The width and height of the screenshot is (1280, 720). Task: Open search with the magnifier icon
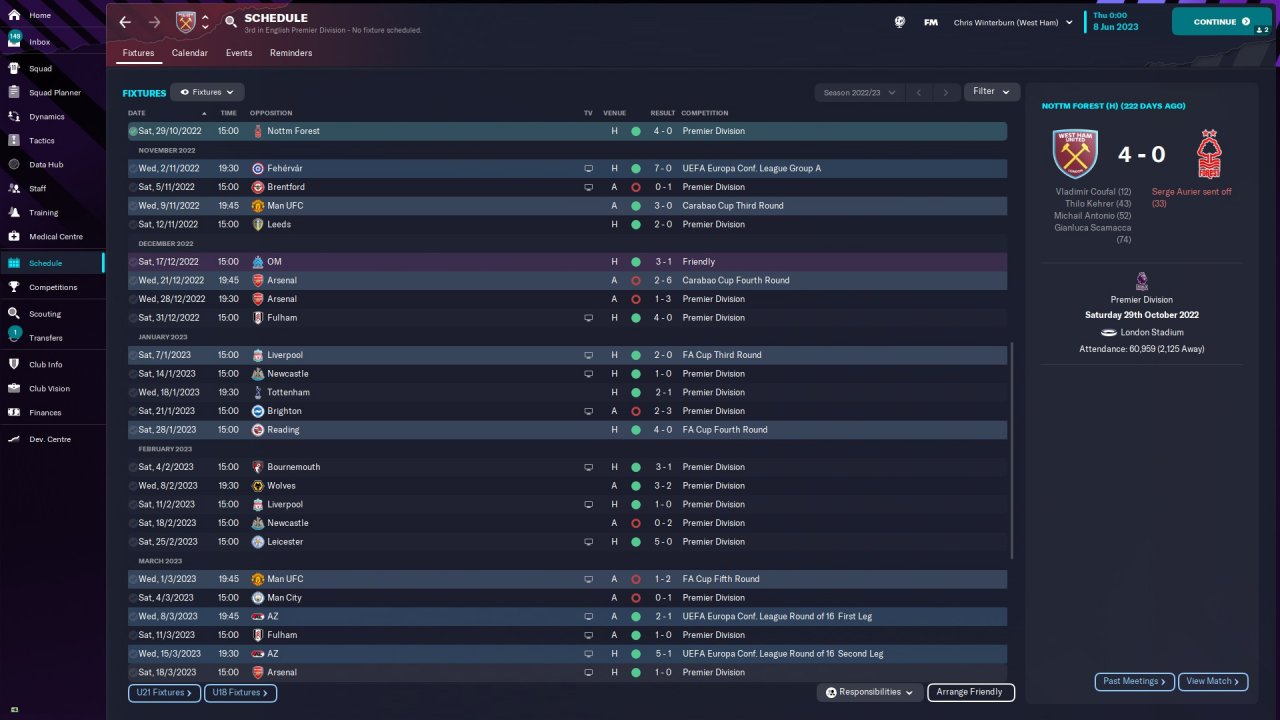click(230, 22)
